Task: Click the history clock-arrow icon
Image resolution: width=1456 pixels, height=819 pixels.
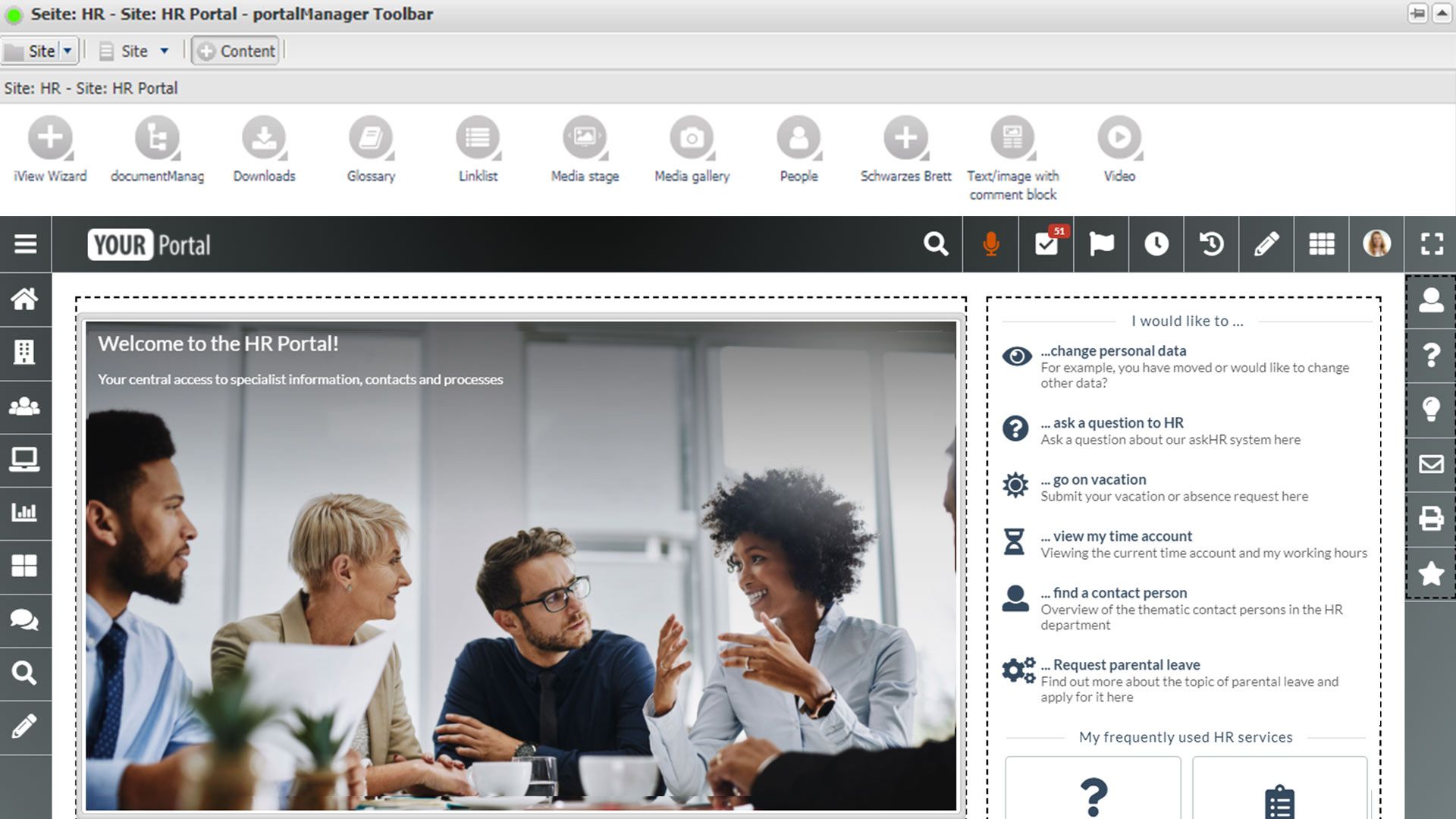Action: [1211, 244]
